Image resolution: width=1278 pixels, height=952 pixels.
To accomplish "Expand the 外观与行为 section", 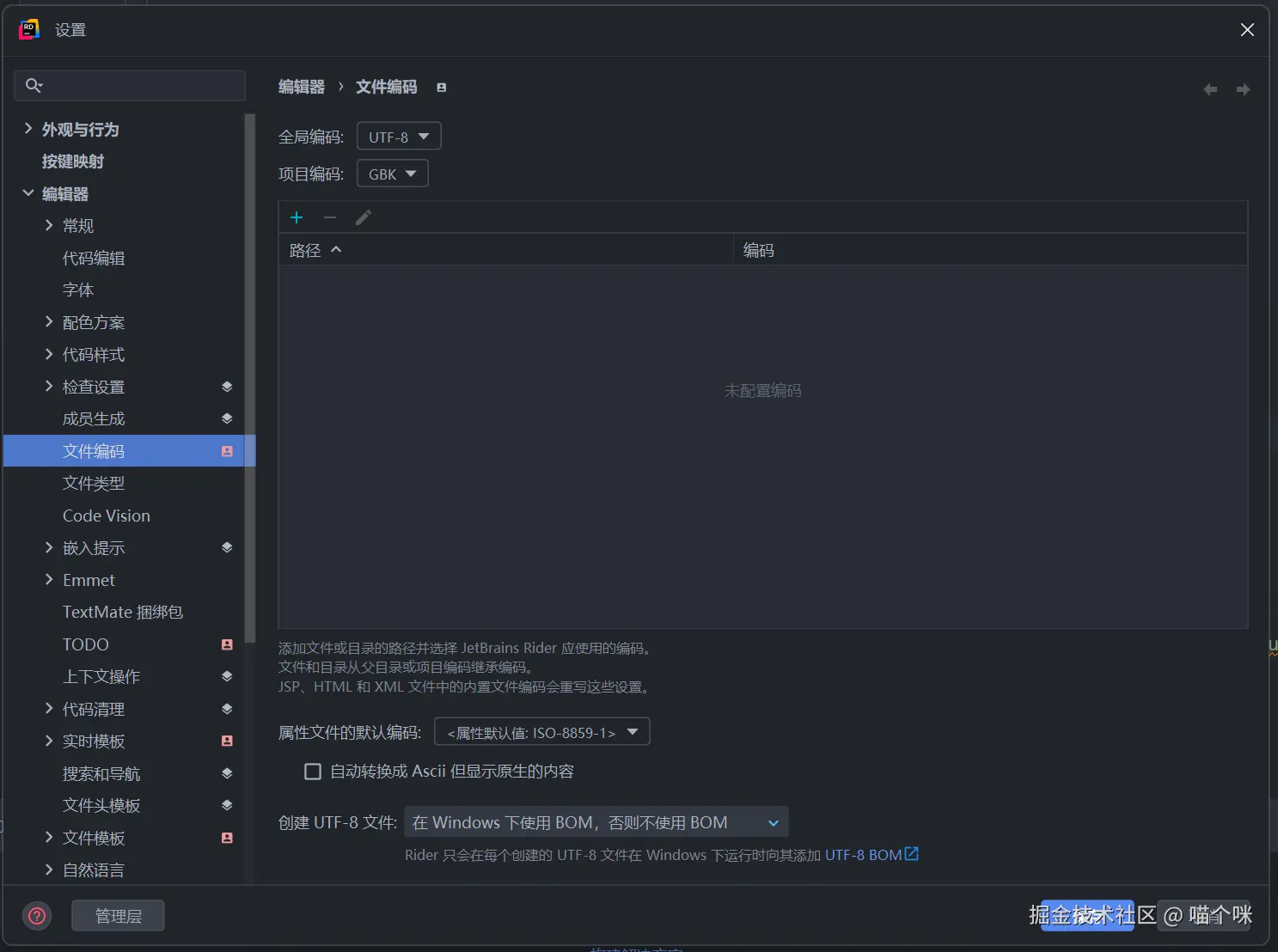I will pyautogui.click(x=28, y=129).
